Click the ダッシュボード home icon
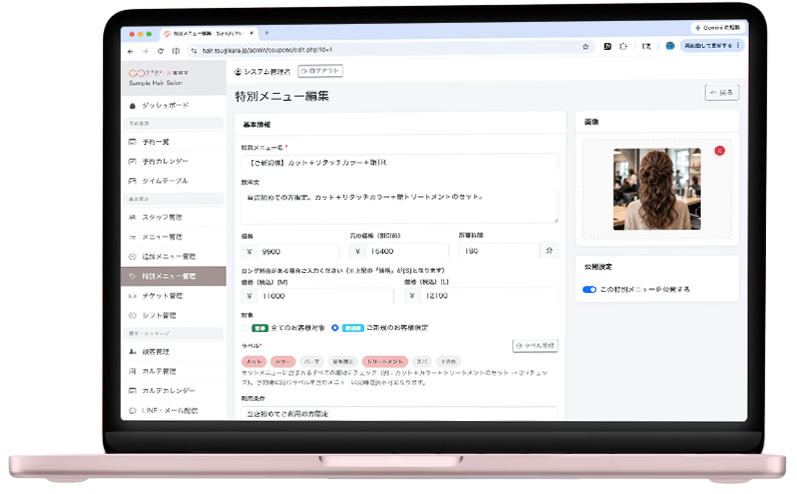797x494 pixels. pyautogui.click(x=133, y=106)
